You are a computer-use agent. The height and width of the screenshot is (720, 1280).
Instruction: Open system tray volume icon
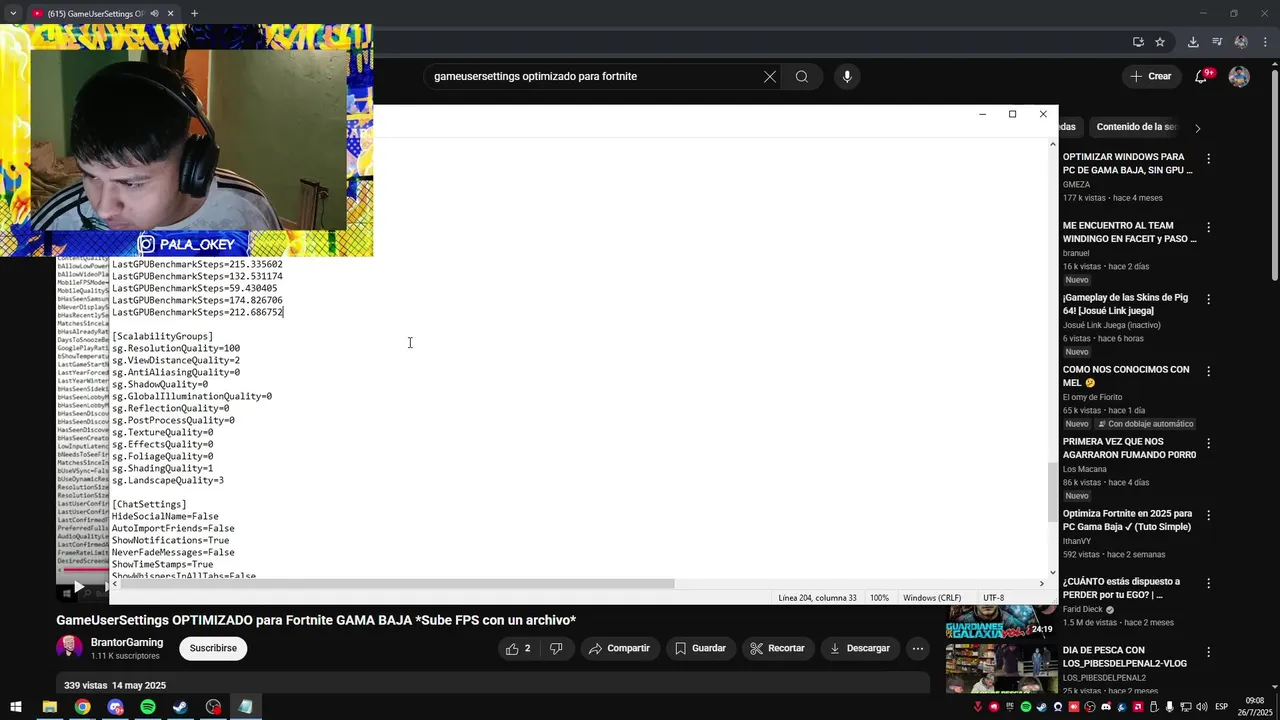click(x=1201, y=707)
